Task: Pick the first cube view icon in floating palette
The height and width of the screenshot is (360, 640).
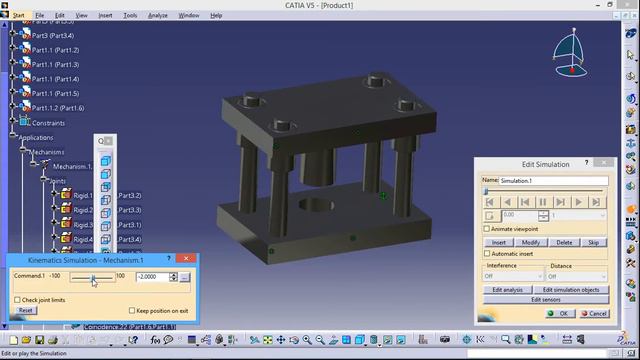Action: pyautogui.click(x=105, y=161)
